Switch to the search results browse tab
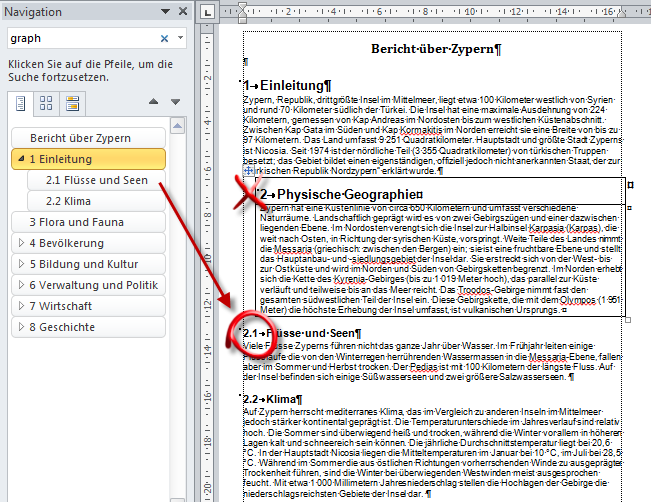 click(72, 103)
